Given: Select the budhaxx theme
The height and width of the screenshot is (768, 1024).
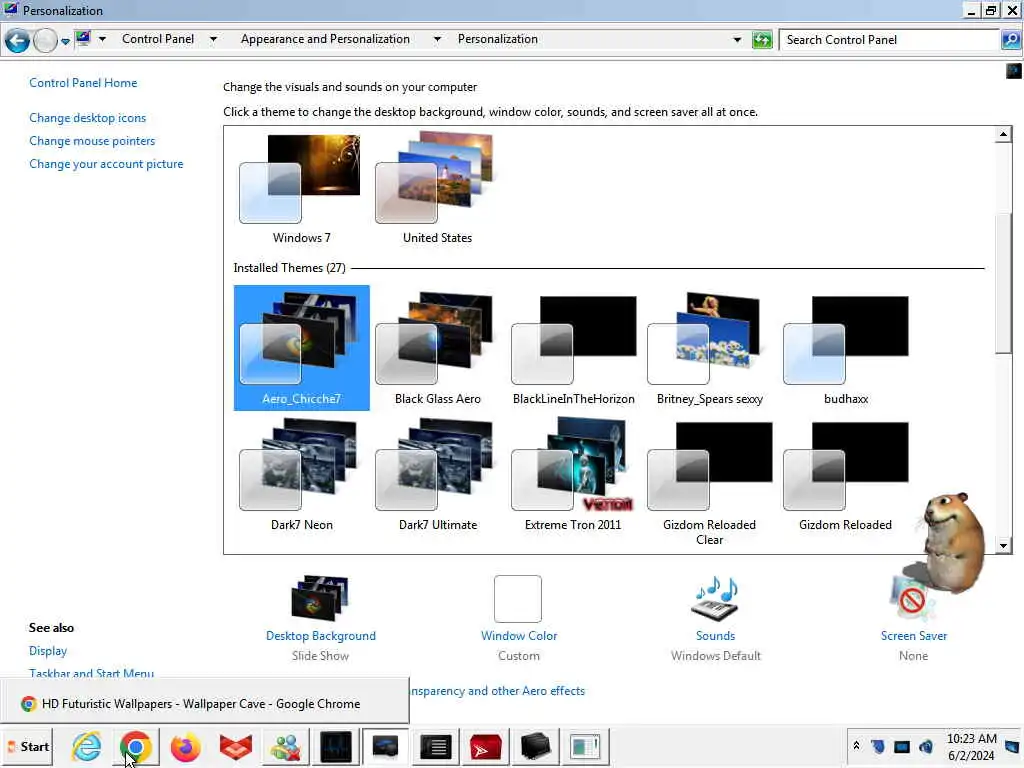Looking at the screenshot, I should (x=845, y=347).
